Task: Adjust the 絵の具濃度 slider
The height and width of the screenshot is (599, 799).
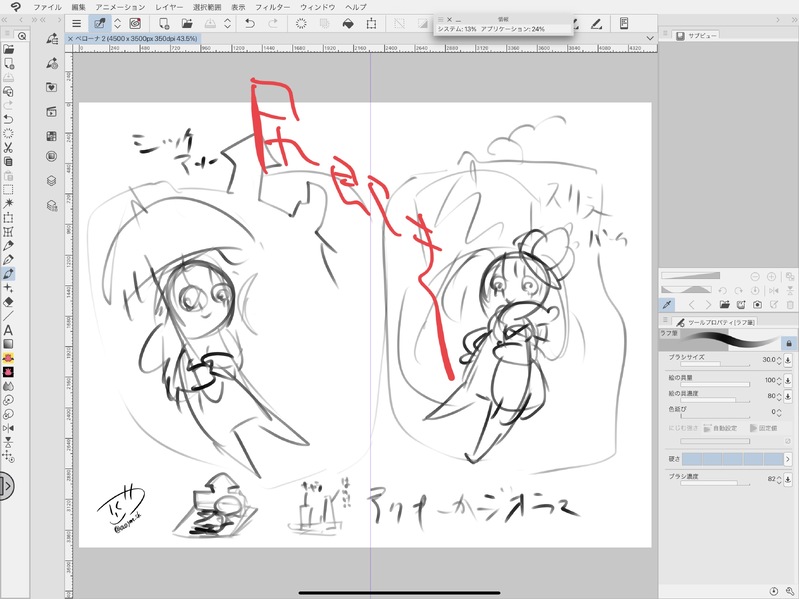Action: (715, 400)
